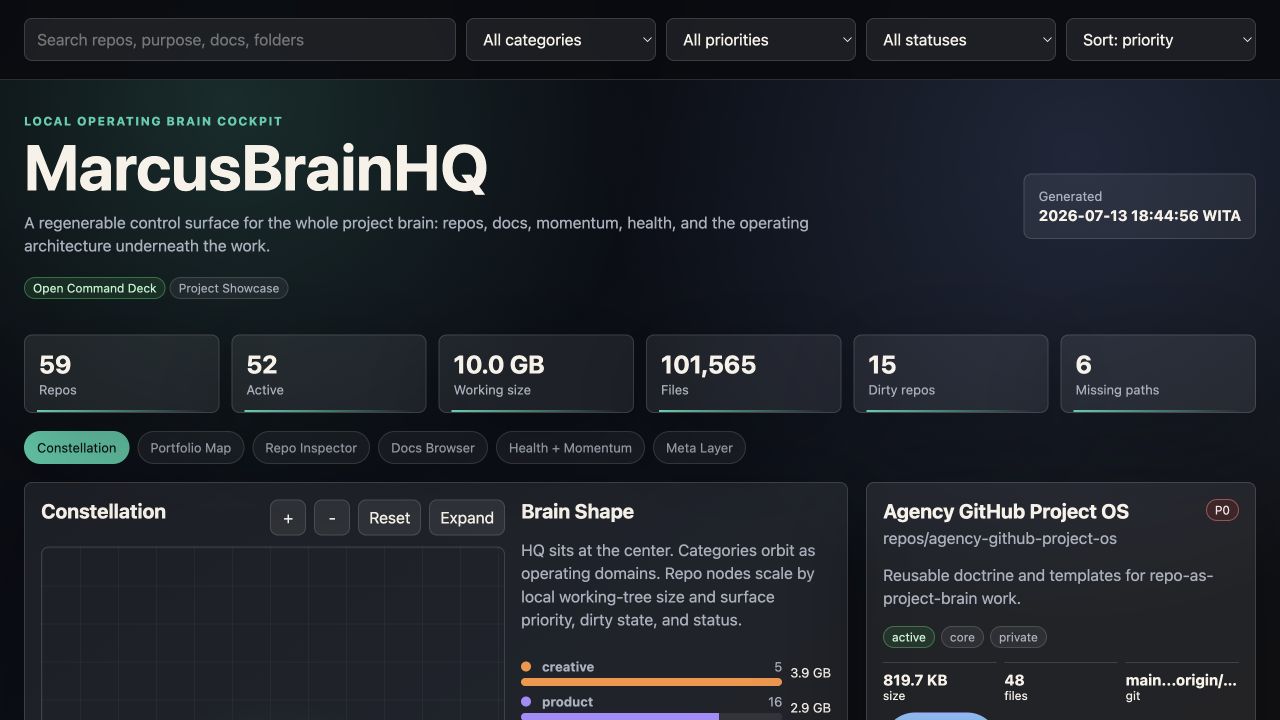Switch to the Health + Momentum tab

[570, 448]
